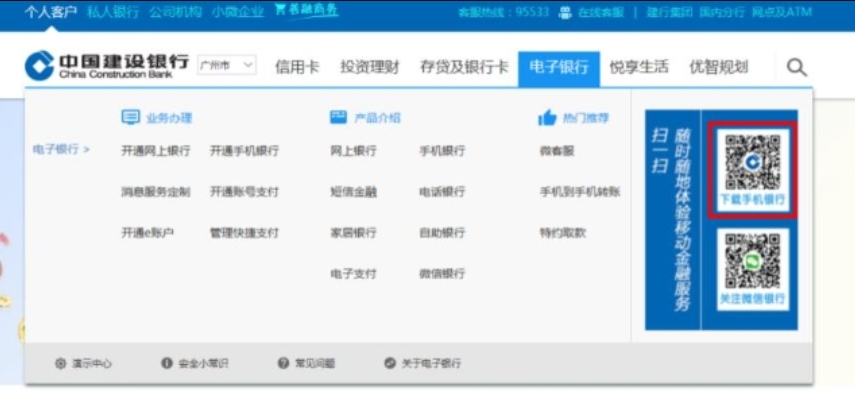The image size is (855, 397).
Task: Click the 演示中心 gear icon
Action: click(60, 363)
